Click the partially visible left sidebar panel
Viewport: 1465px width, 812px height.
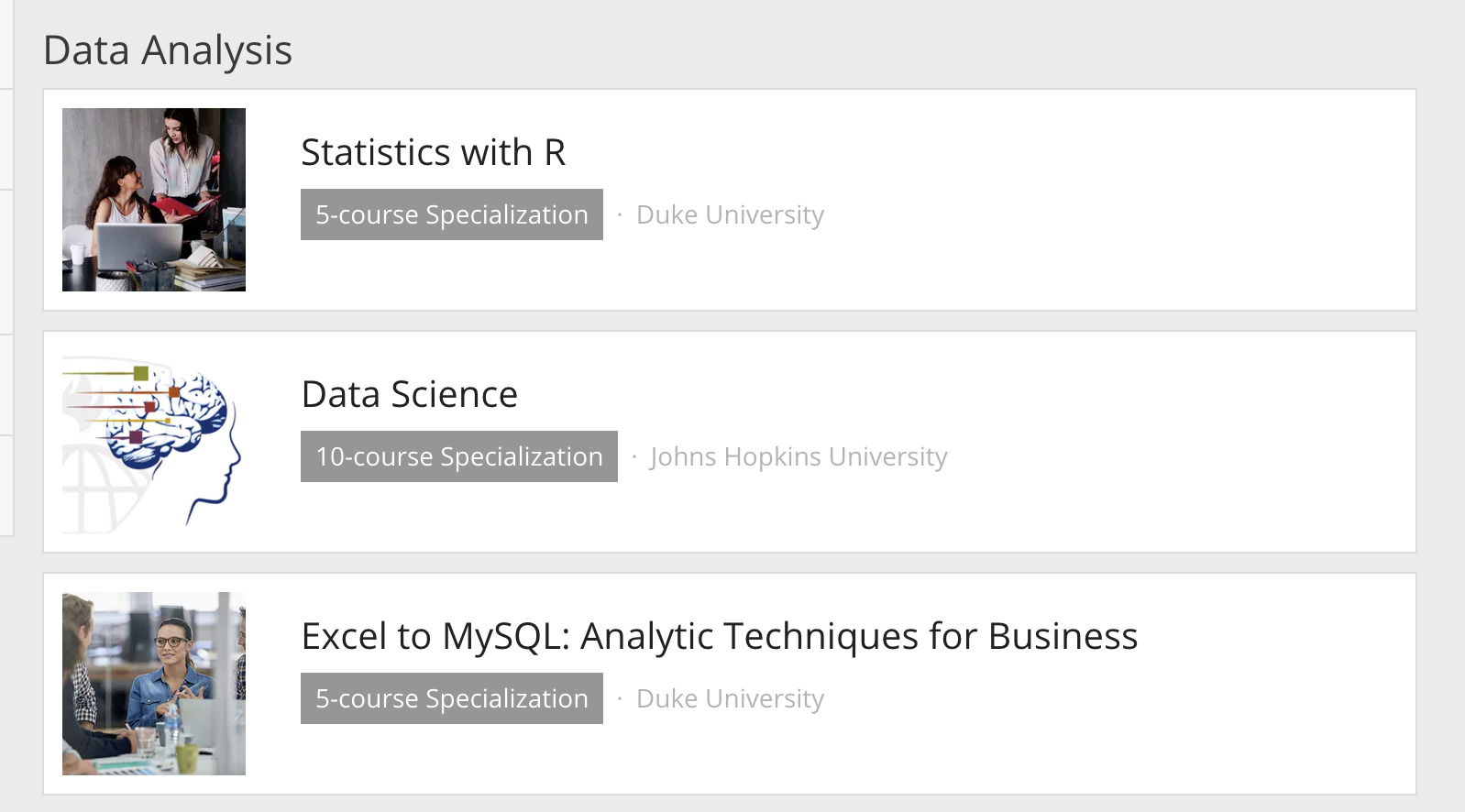coord(6,275)
